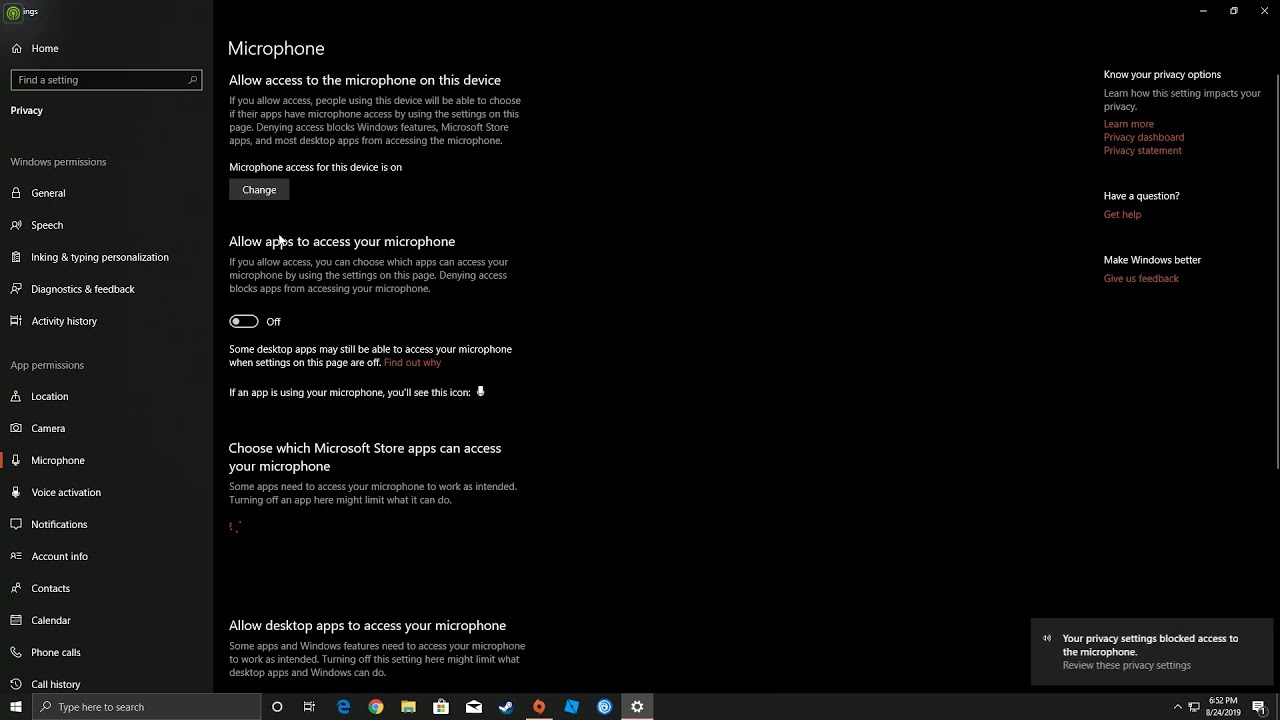Image resolution: width=1280 pixels, height=720 pixels.
Task: Open Speech privacy settings
Action: click(x=37, y=225)
